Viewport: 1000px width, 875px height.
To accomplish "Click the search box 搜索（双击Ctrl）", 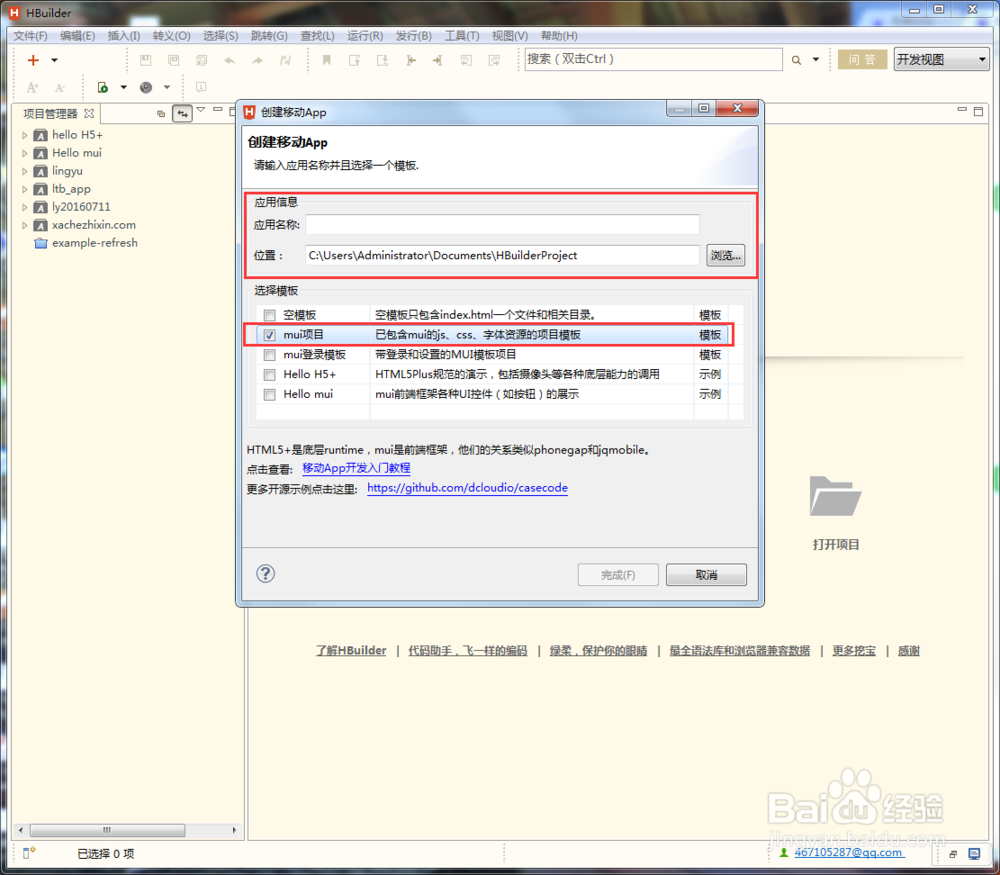I will point(653,59).
